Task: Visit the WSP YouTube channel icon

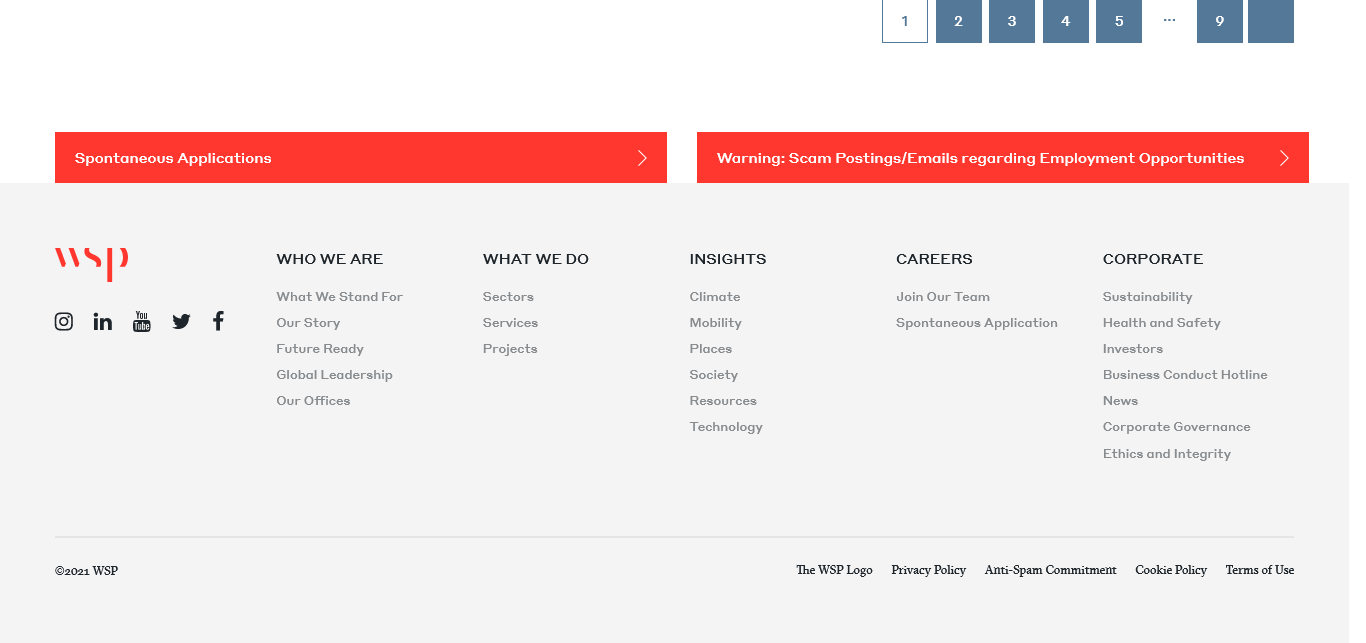Action: tap(142, 321)
